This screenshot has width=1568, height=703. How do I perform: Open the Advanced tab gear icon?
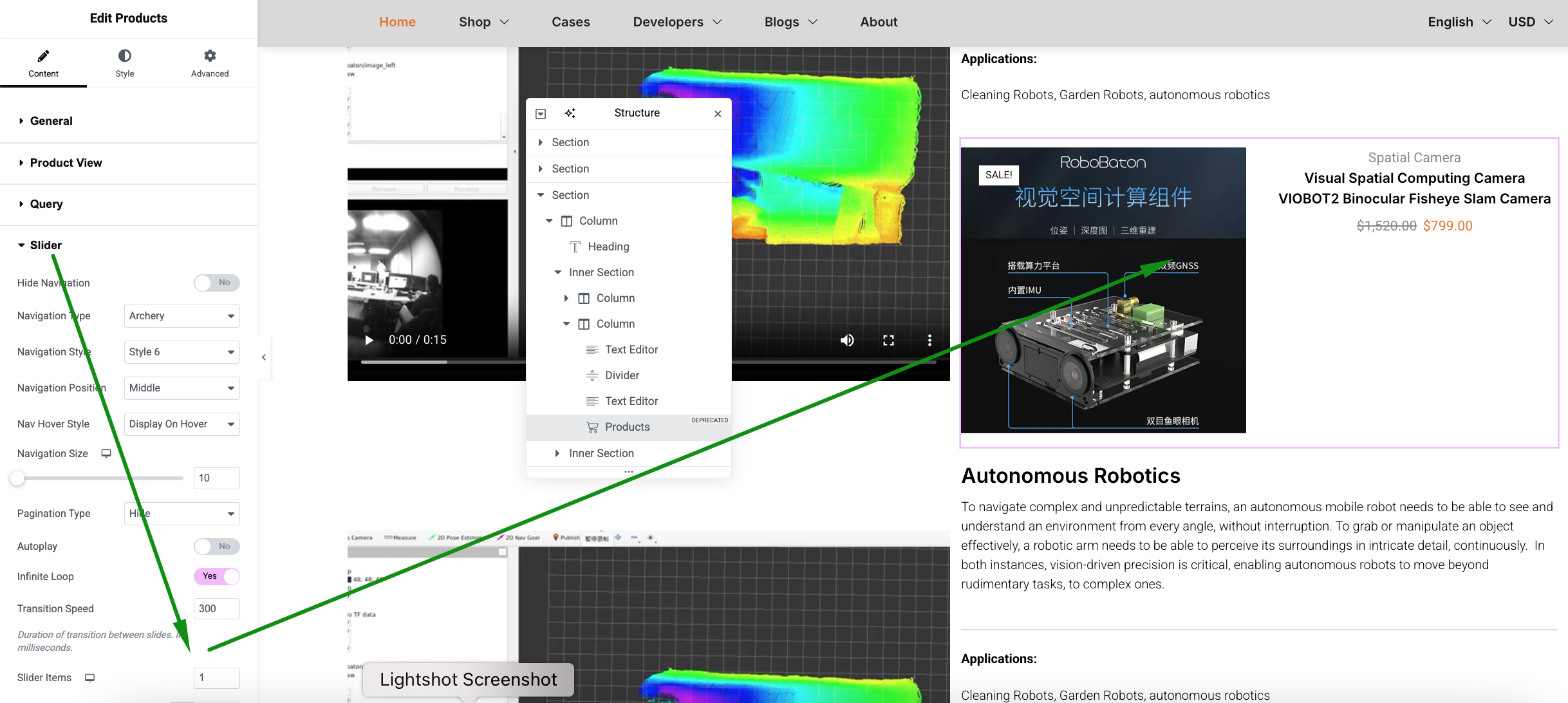[x=210, y=56]
